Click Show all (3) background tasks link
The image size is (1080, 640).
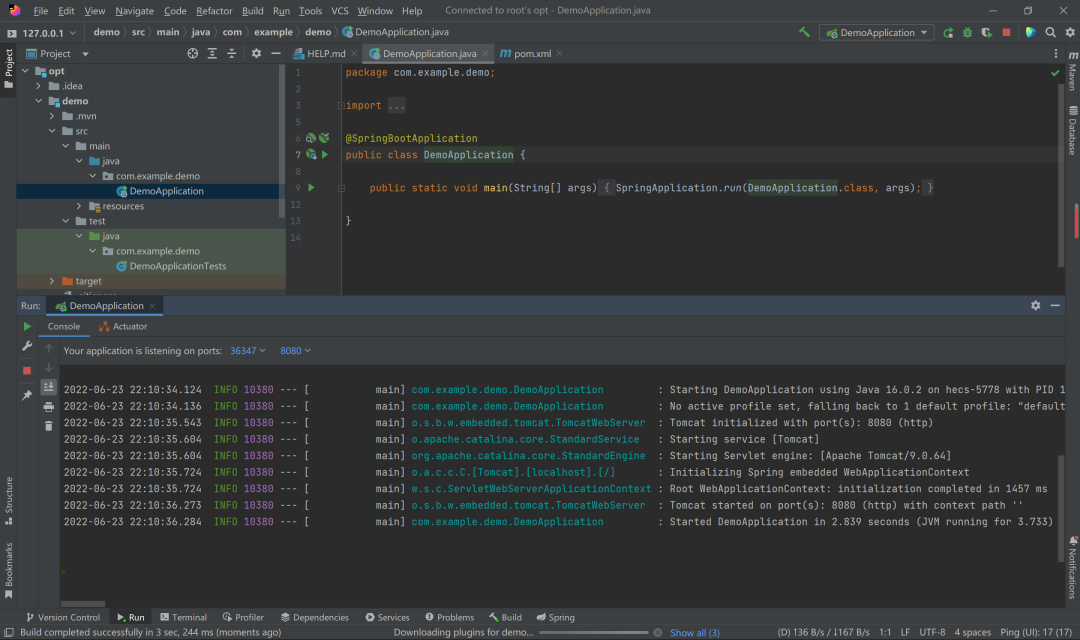click(695, 632)
